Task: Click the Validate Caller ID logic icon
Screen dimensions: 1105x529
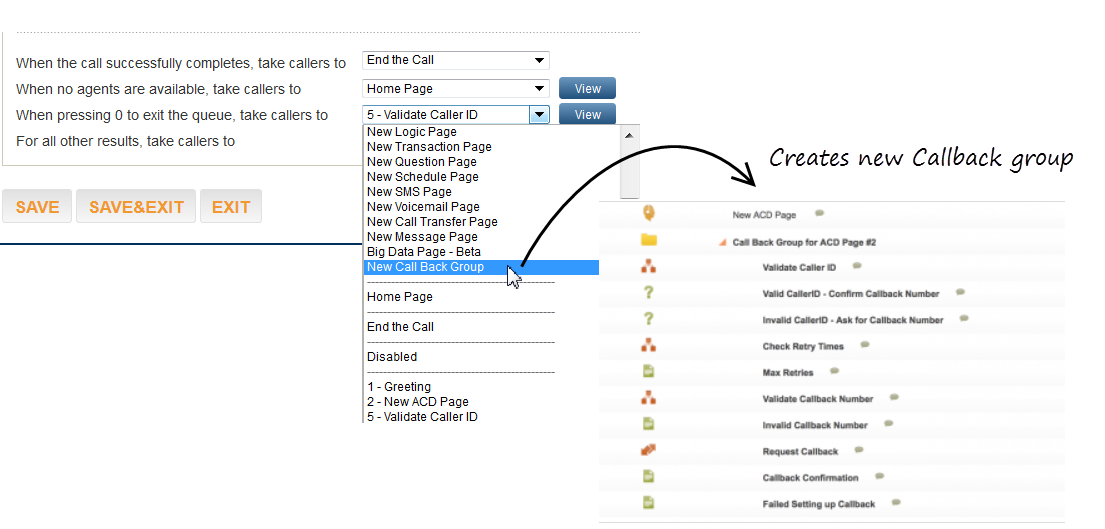Action: pyautogui.click(x=648, y=267)
